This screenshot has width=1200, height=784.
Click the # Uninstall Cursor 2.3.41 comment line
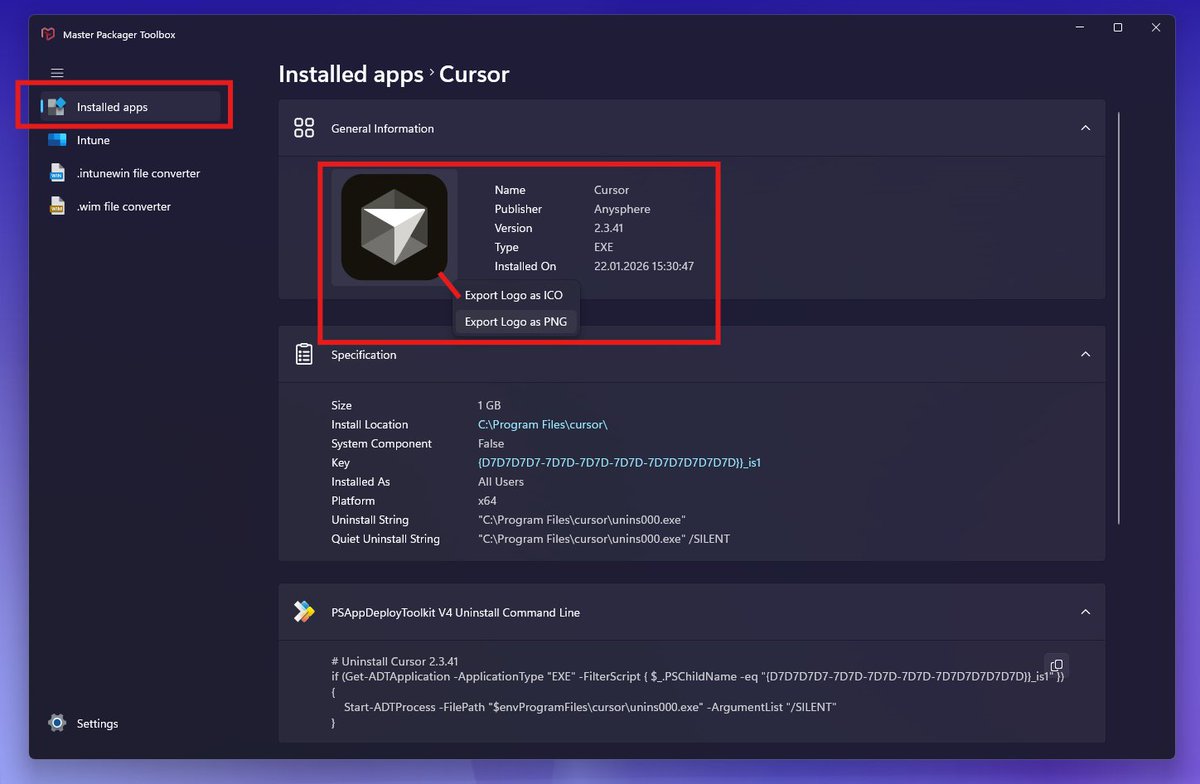point(395,661)
